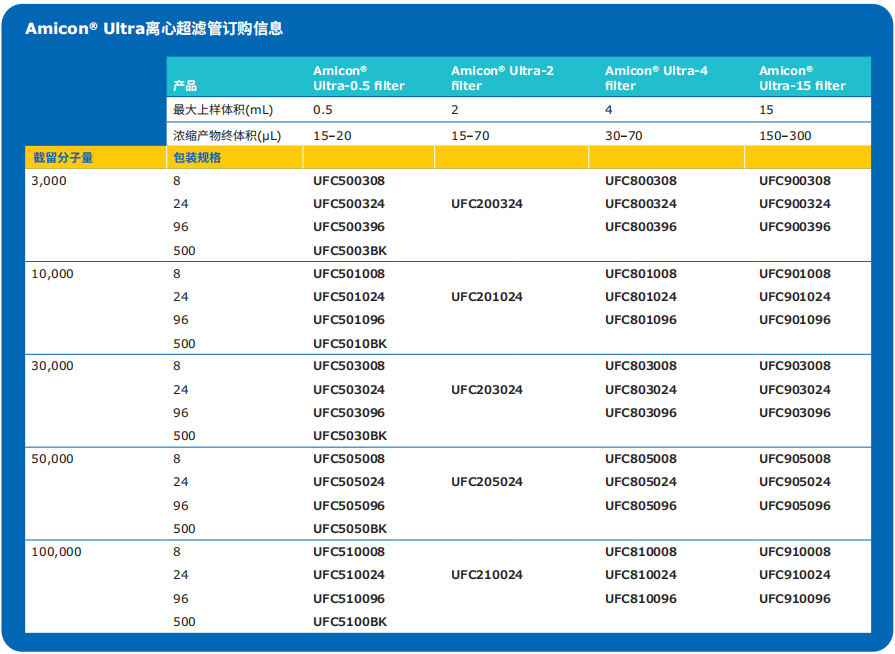The width and height of the screenshot is (895, 654).
Task: Select catalog number UFC5010BK
Action: click(350, 344)
